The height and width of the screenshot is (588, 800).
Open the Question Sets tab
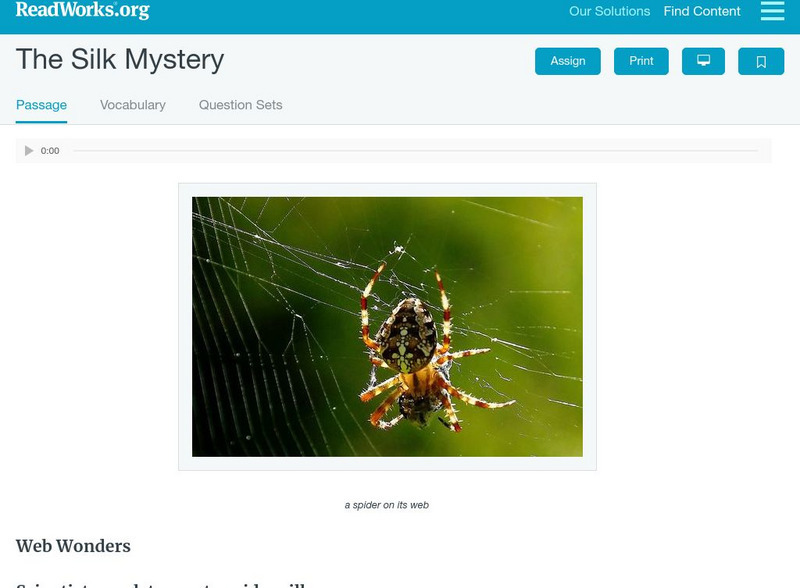(240, 105)
